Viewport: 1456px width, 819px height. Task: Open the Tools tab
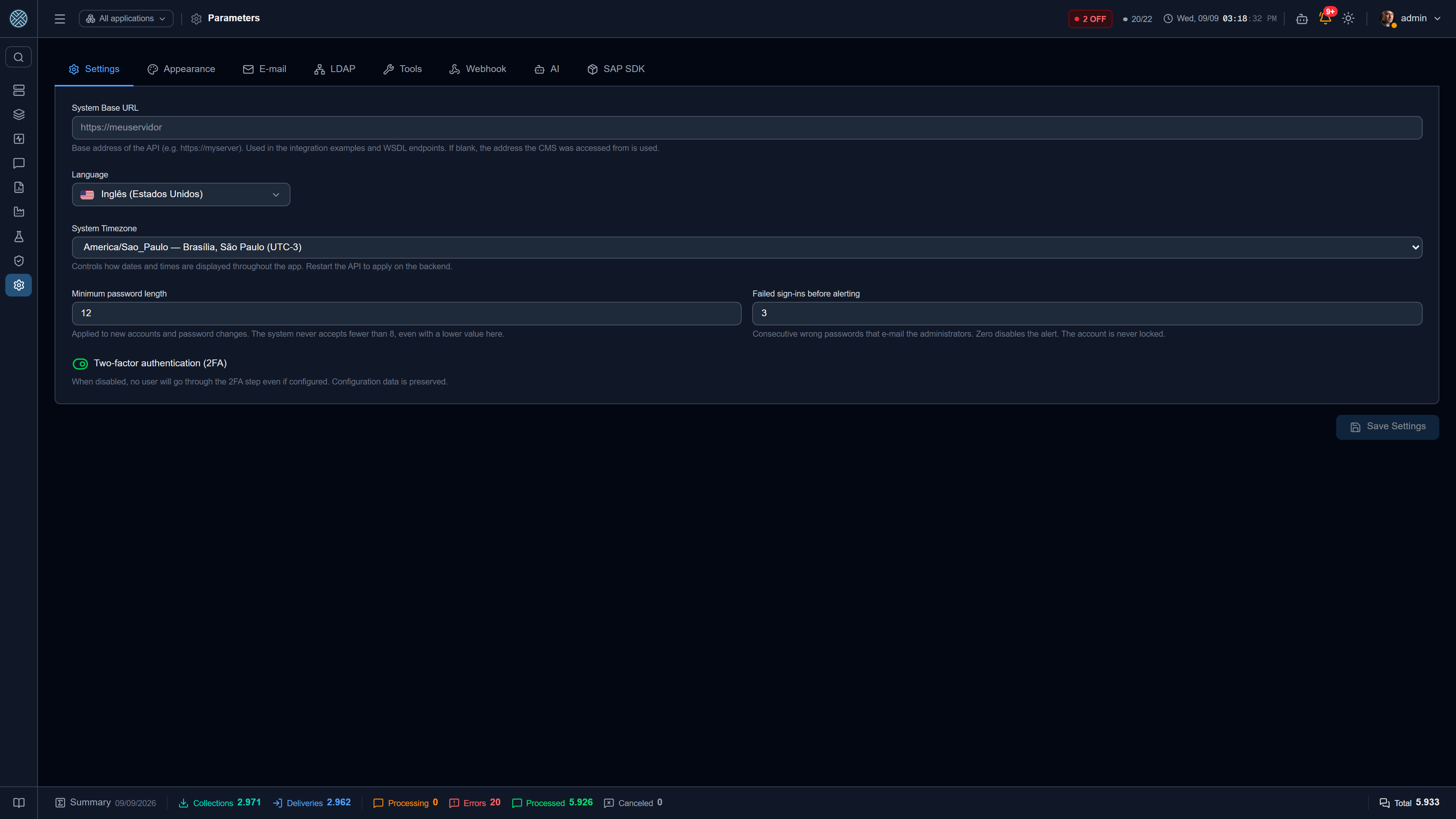pyautogui.click(x=402, y=69)
